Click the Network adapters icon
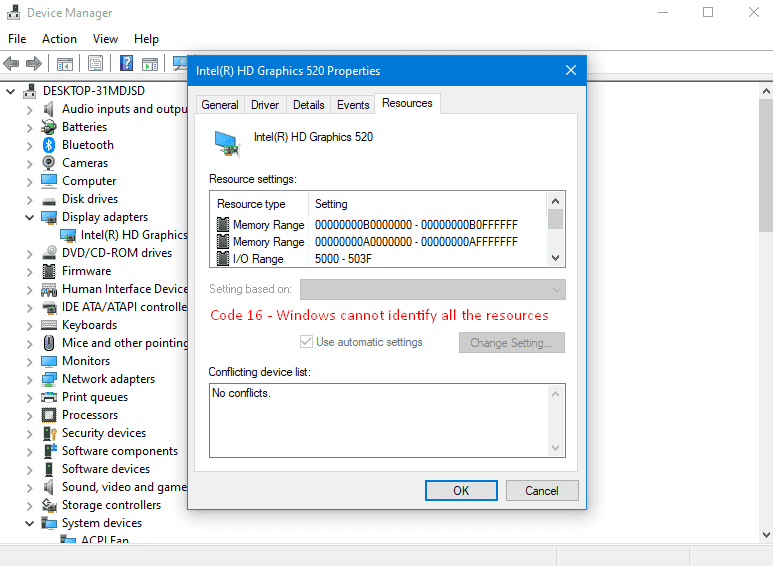Screen dimensions: 773x566 pyautogui.click(x=49, y=379)
